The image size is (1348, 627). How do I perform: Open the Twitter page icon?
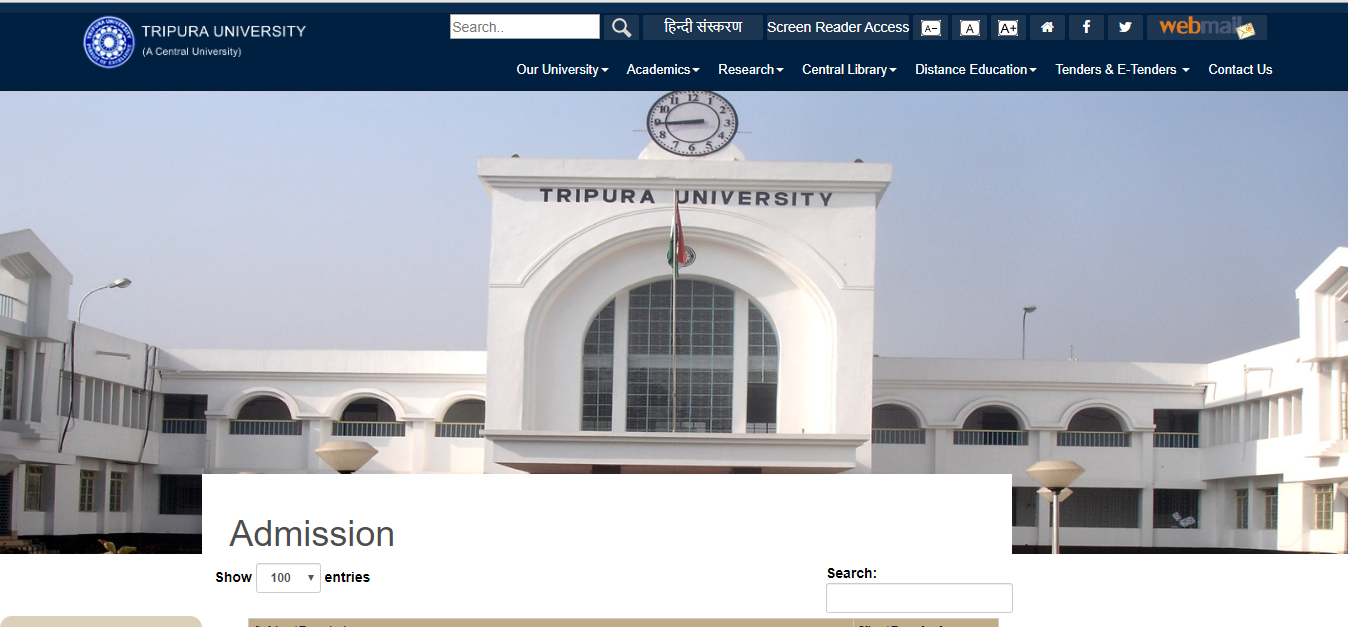[1125, 27]
